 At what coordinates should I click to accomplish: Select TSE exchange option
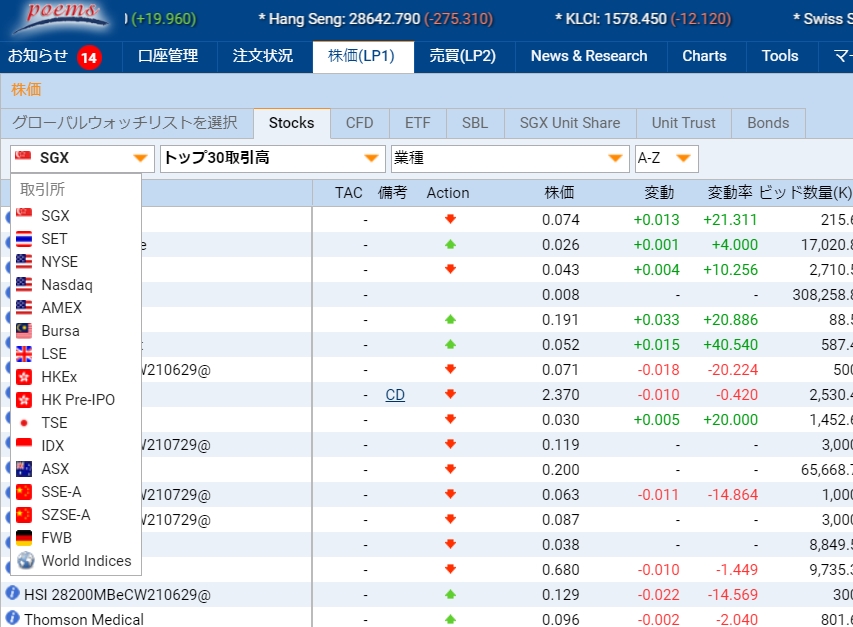pos(76,423)
